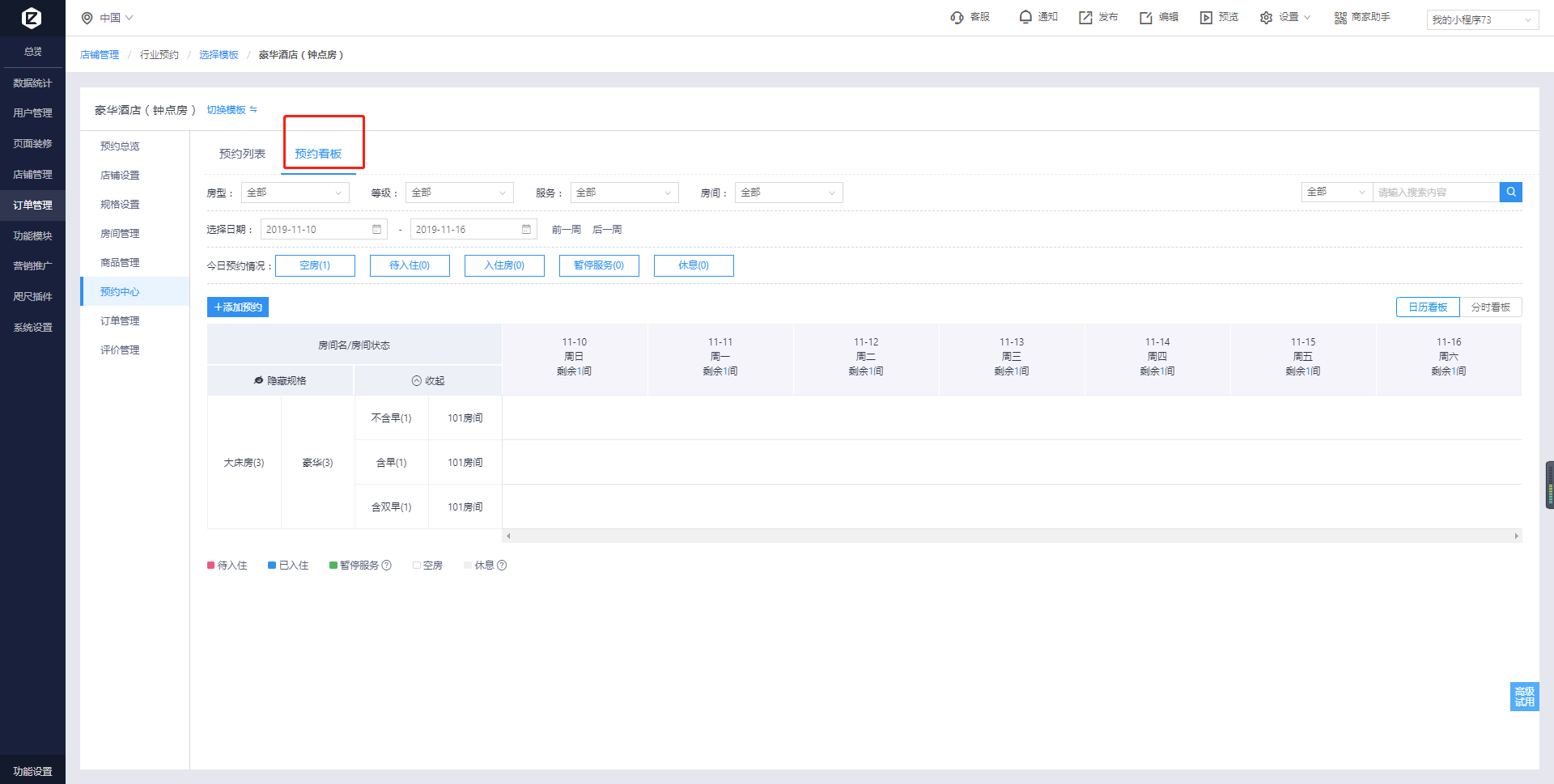Open 商品管理 in sub menu
This screenshot has width=1554, height=784.
120,263
